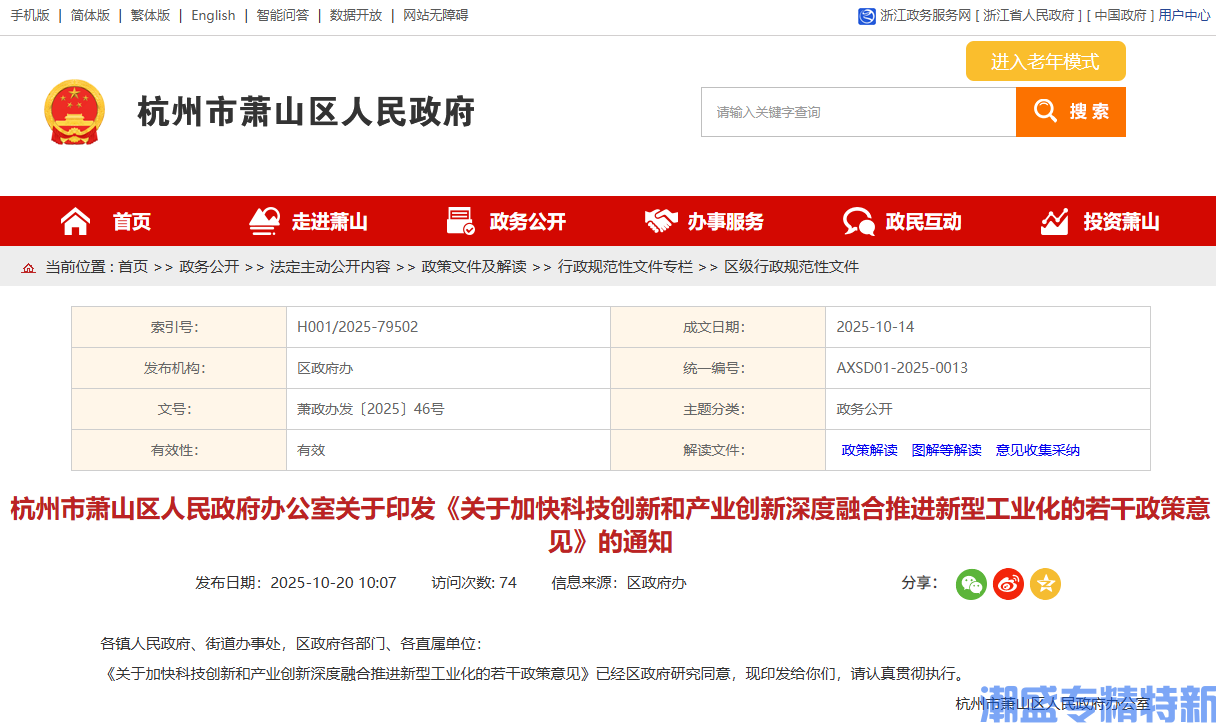Click the document icon beside 政务公开
1216x723 pixels.
[x=460, y=219]
